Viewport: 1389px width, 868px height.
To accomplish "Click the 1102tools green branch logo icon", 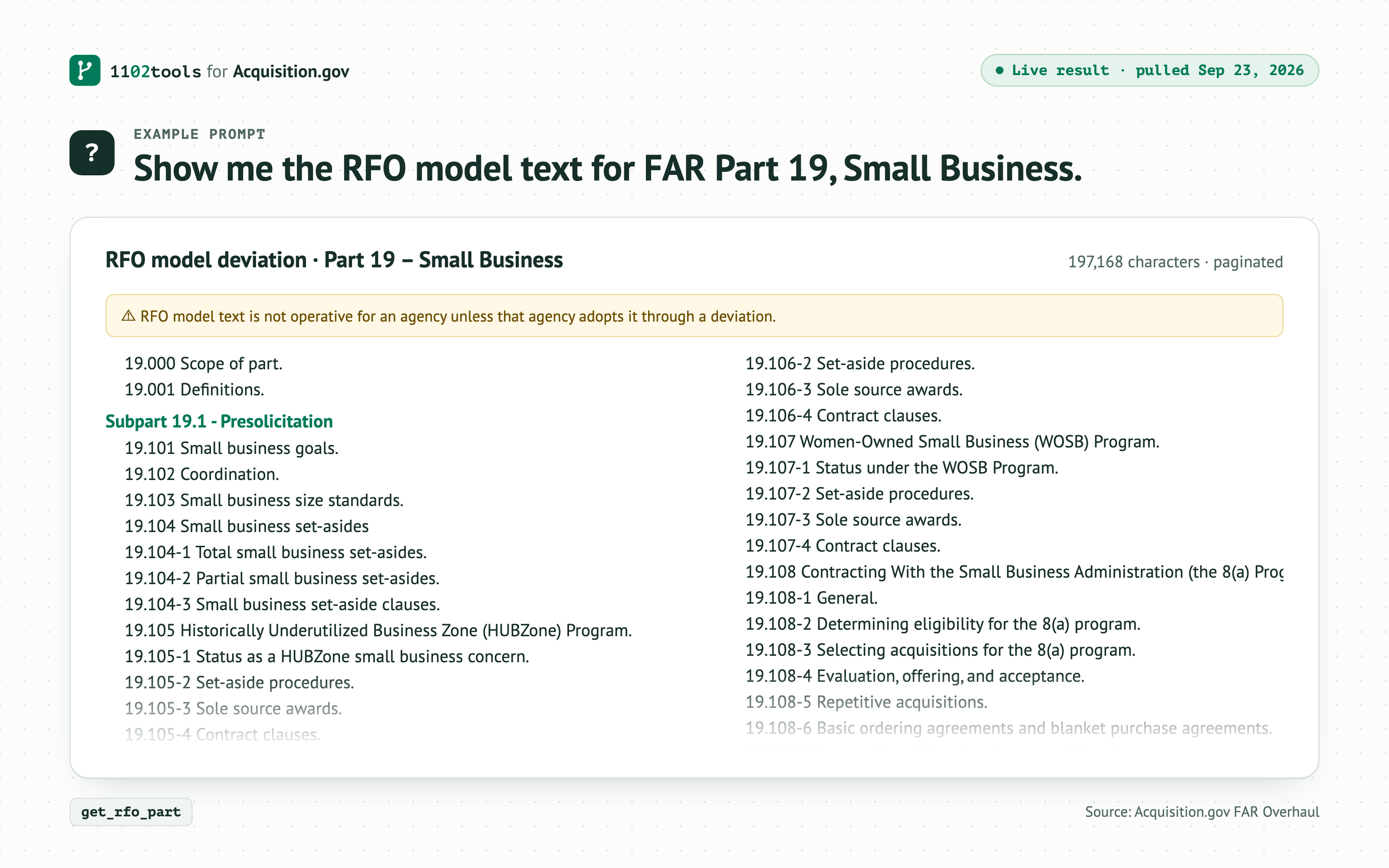I will pyautogui.click(x=85, y=71).
